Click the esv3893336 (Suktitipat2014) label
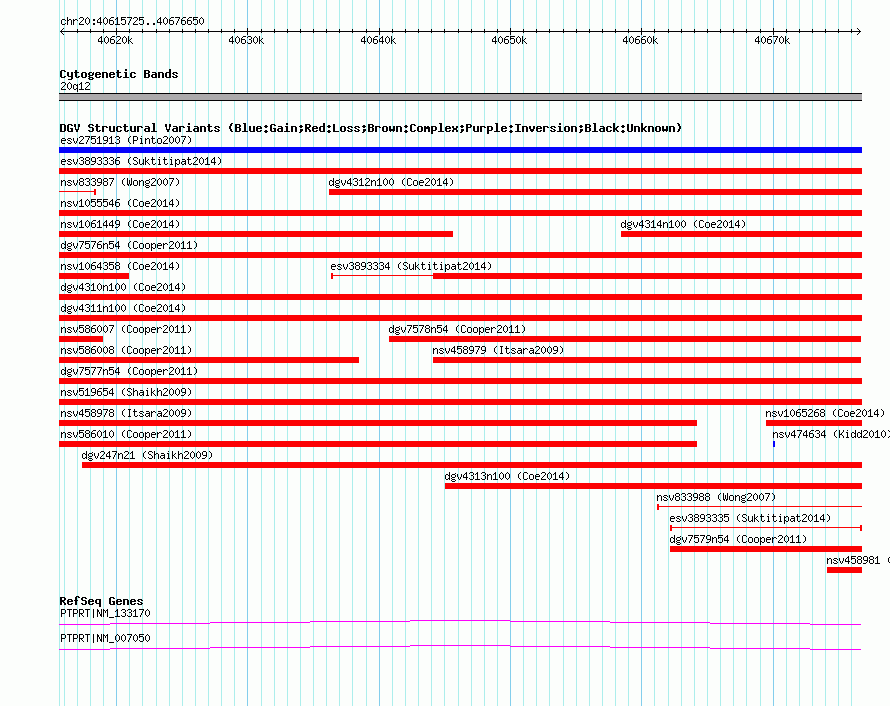Screen dimensions: 890x706 pyautogui.click(x=141, y=161)
